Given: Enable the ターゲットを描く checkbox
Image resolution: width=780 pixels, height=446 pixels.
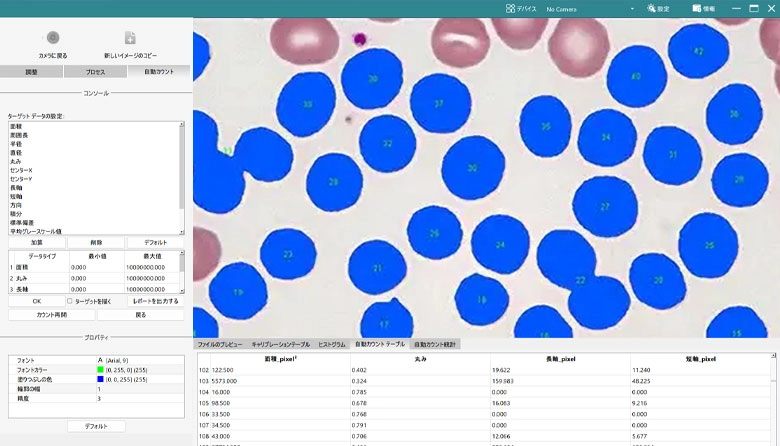Looking at the screenshot, I should 69,300.
